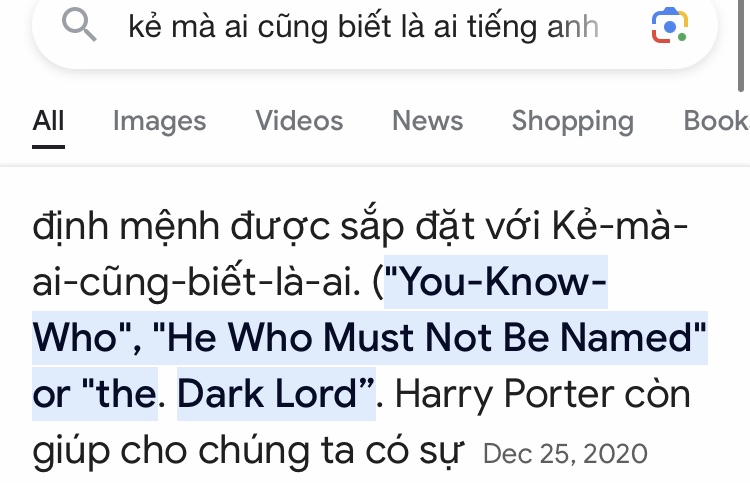This screenshot has width=750, height=483.
Task: Open the News tab
Action: tap(428, 121)
